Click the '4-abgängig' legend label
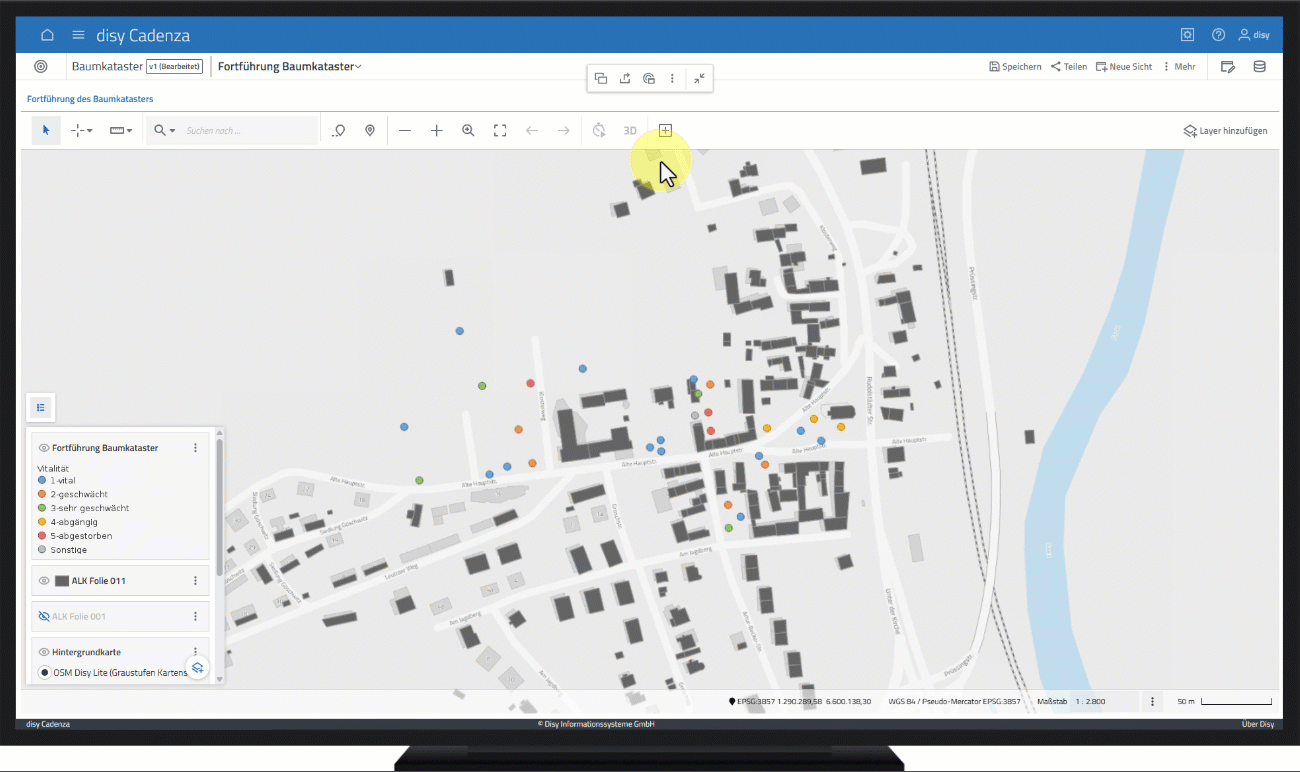 (x=74, y=522)
